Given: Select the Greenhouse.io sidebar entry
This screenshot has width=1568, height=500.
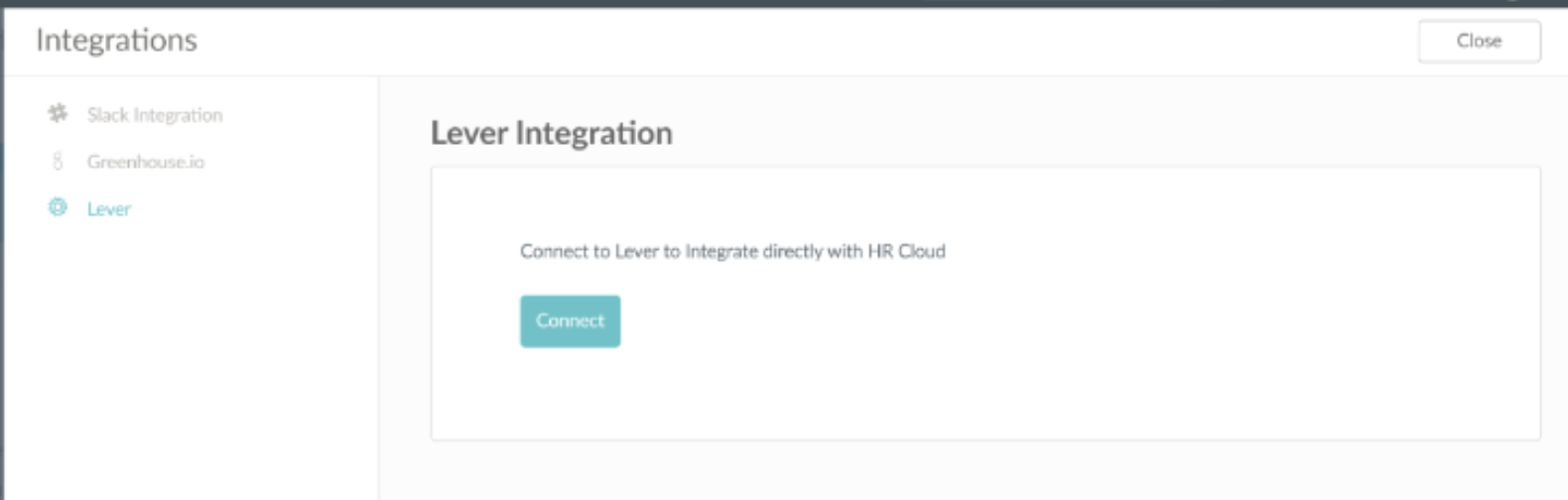Looking at the screenshot, I should [145, 162].
